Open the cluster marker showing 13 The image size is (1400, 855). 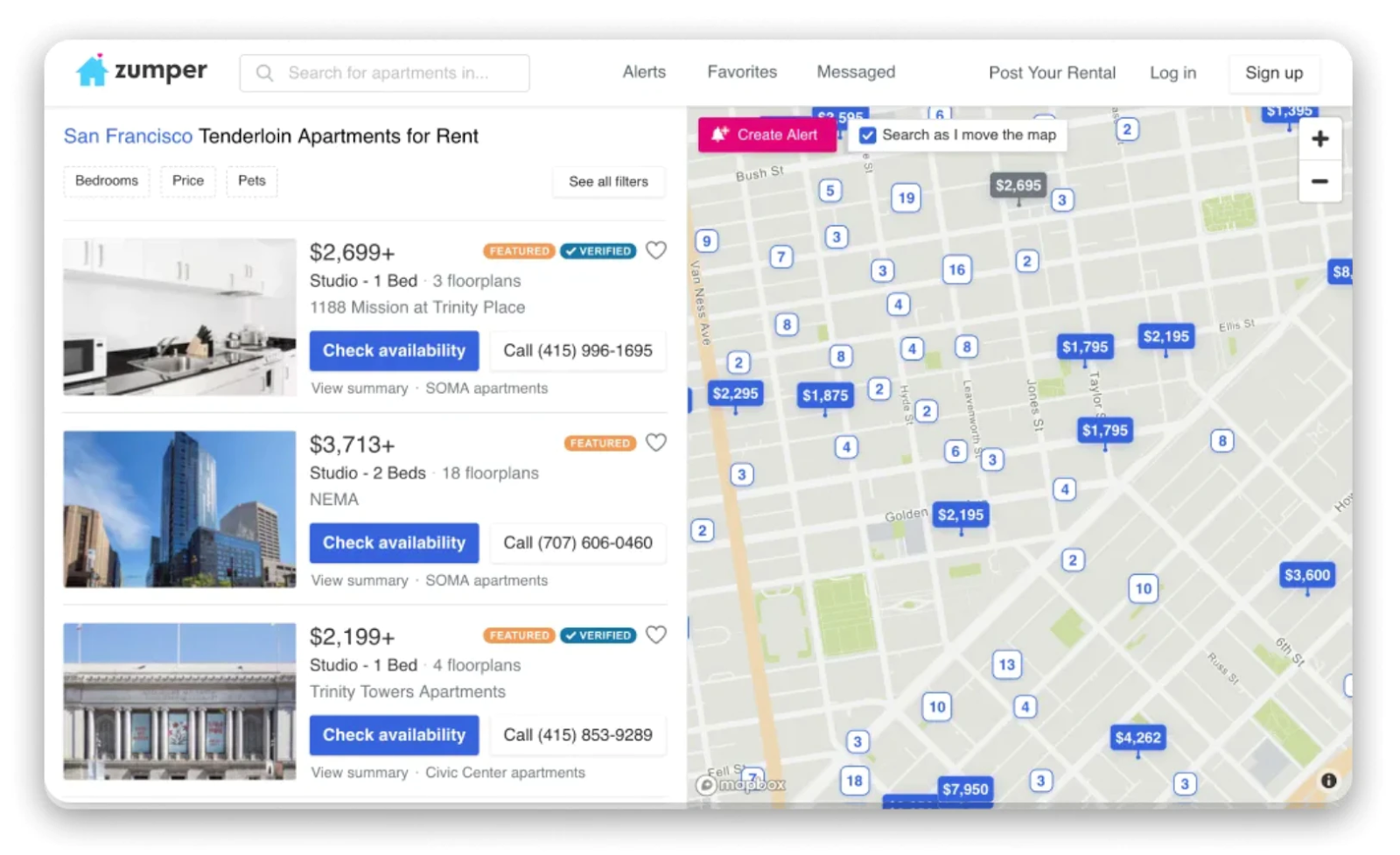tap(1006, 664)
